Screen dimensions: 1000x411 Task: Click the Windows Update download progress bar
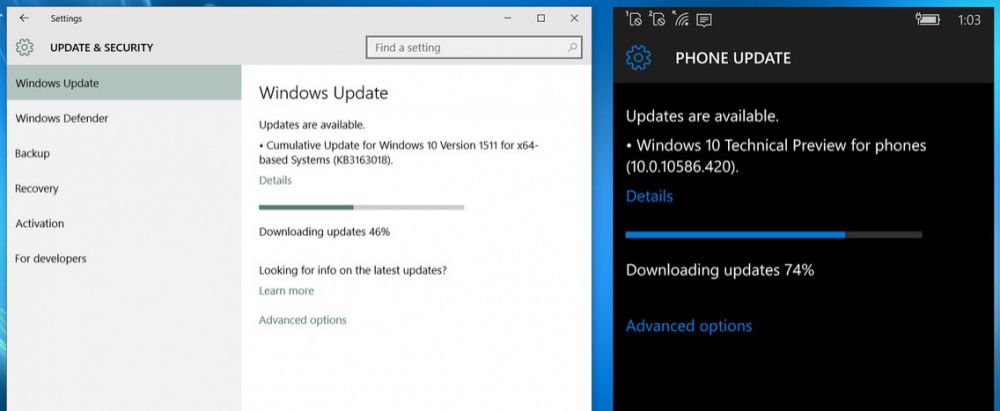click(x=362, y=207)
